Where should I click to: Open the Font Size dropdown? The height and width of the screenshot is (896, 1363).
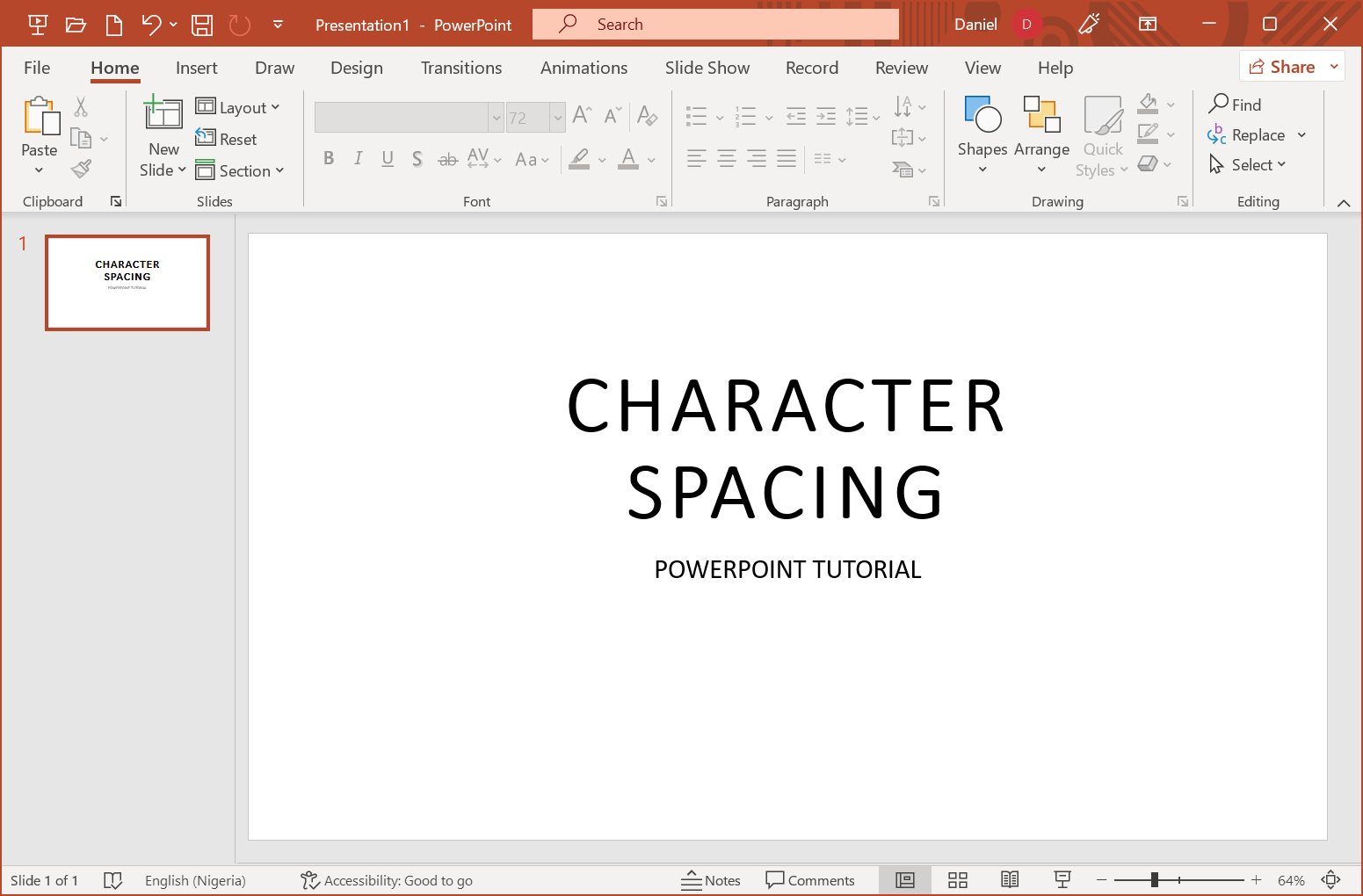click(x=560, y=117)
